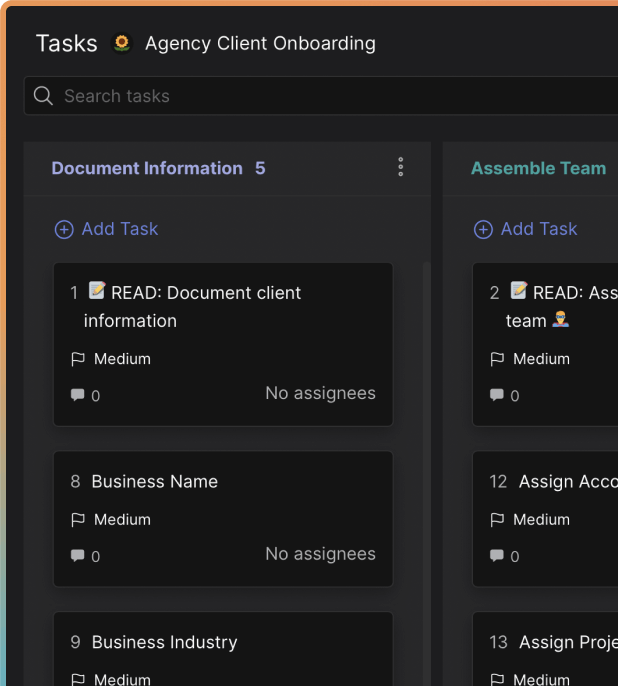Screen dimensions: 618x686
Task: Select the Assemble Team column header
Action: pyautogui.click(x=538, y=168)
